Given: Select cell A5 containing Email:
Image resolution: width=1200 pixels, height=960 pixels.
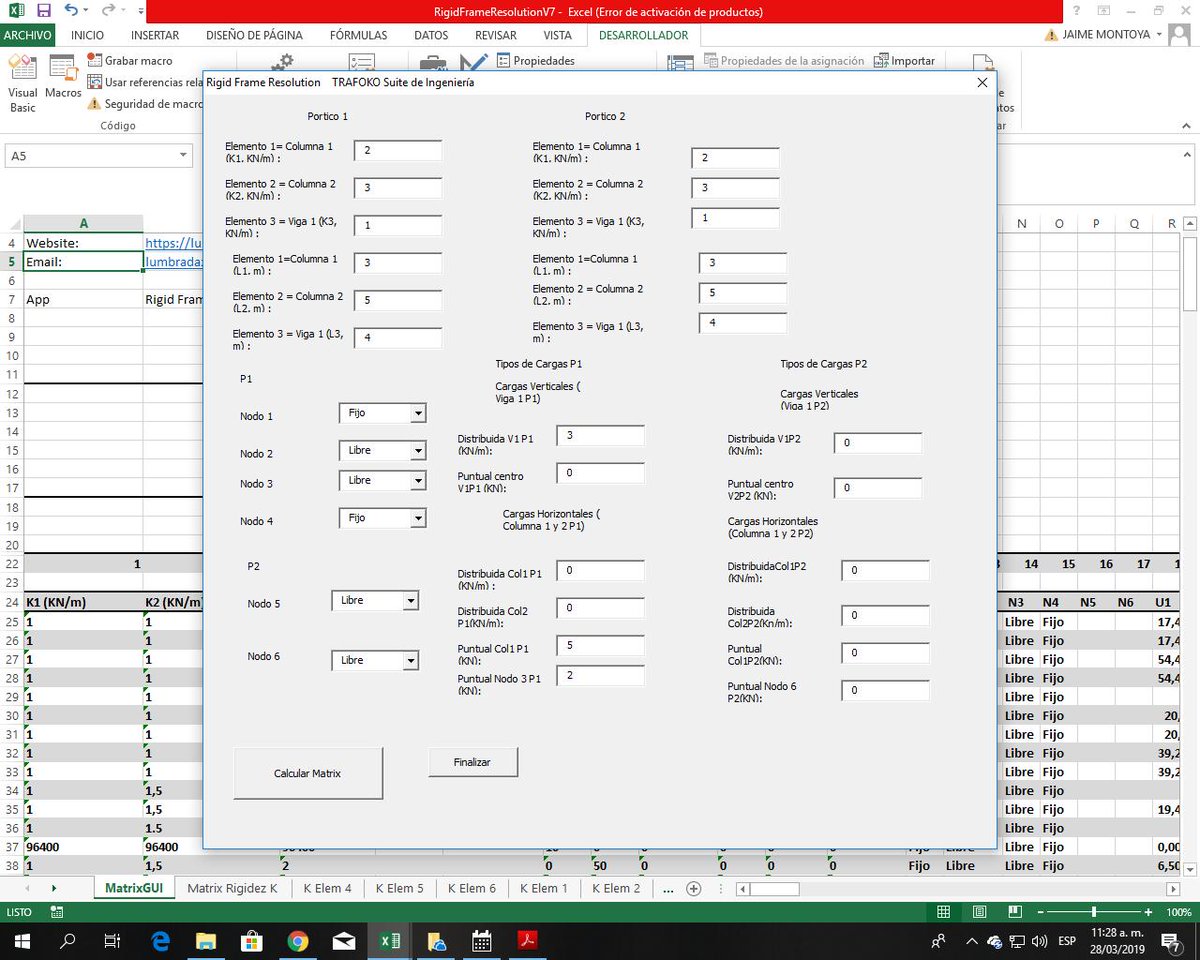Looking at the screenshot, I should [83, 262].
